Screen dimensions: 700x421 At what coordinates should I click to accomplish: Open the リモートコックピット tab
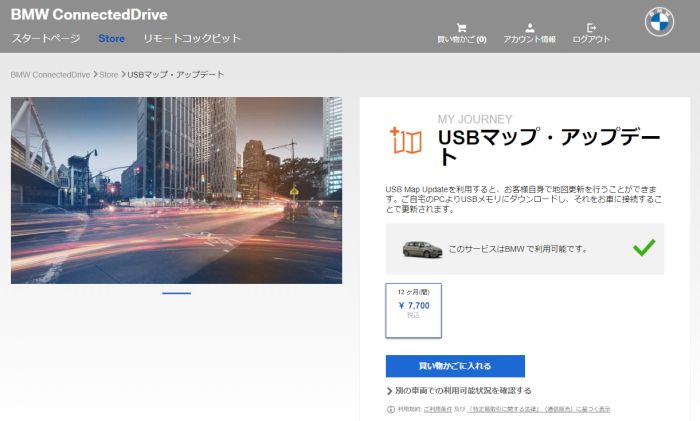(192, 38)
